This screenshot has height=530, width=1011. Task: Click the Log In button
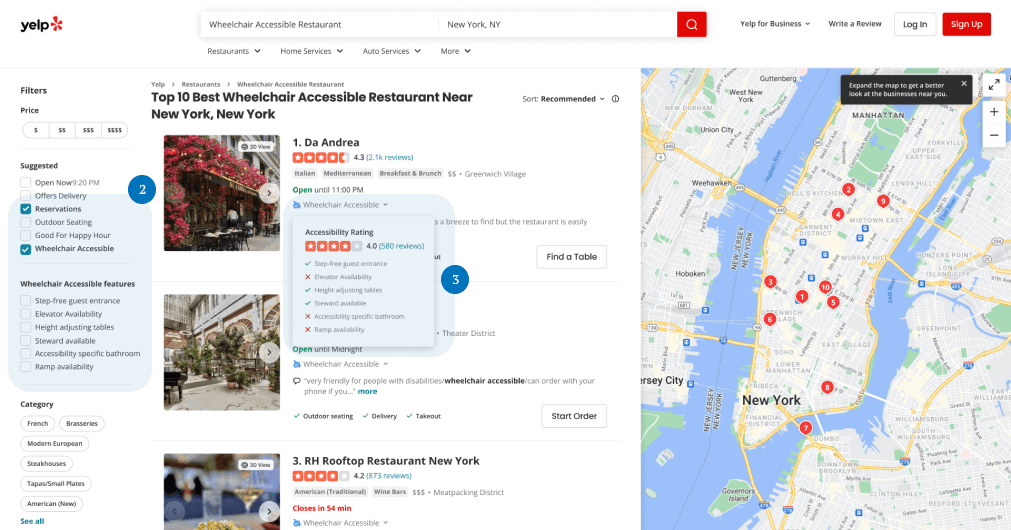914,25
